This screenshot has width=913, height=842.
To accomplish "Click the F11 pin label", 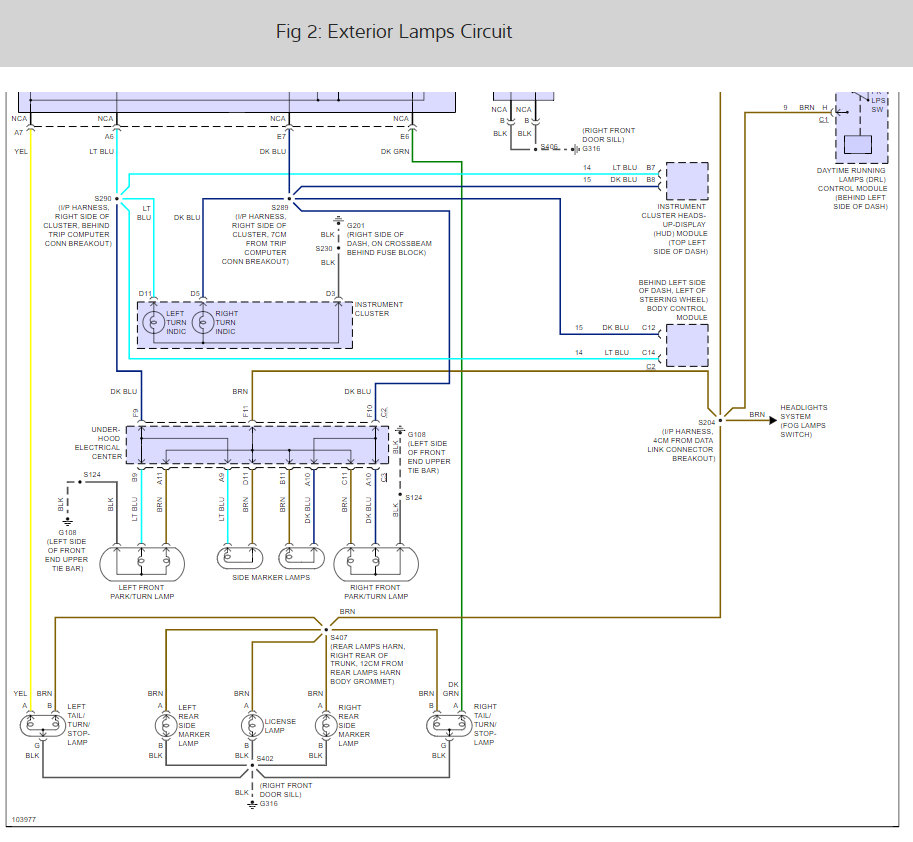I will [245, 411].
